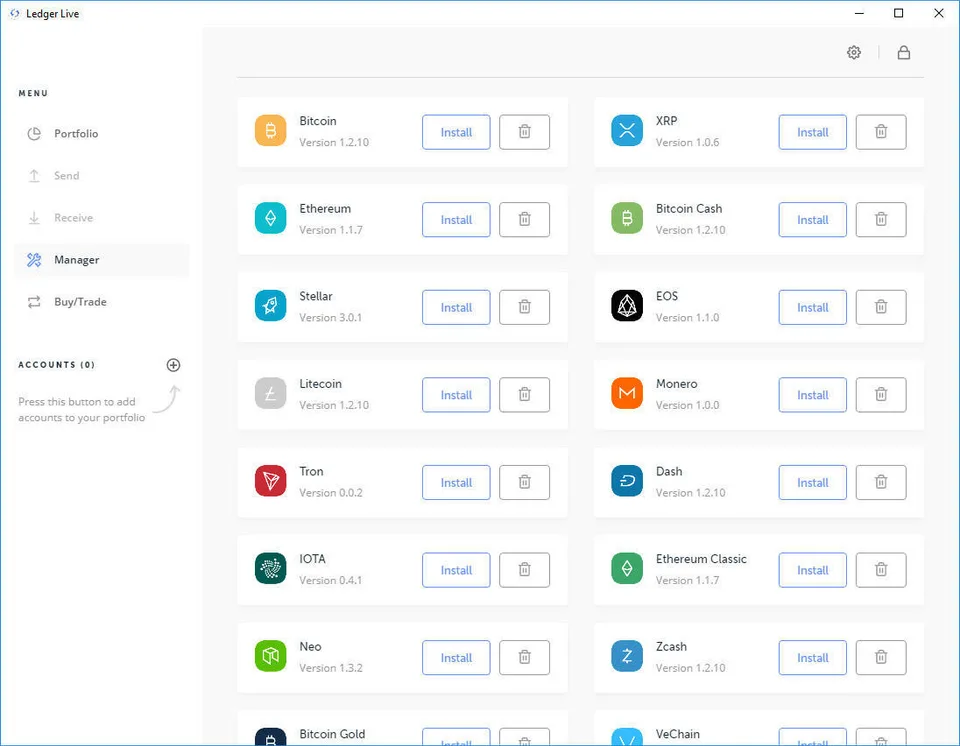Viewport: 960px width, 746px height.
Task: Click the Stellar rocket icon
Action: (271, 306)
